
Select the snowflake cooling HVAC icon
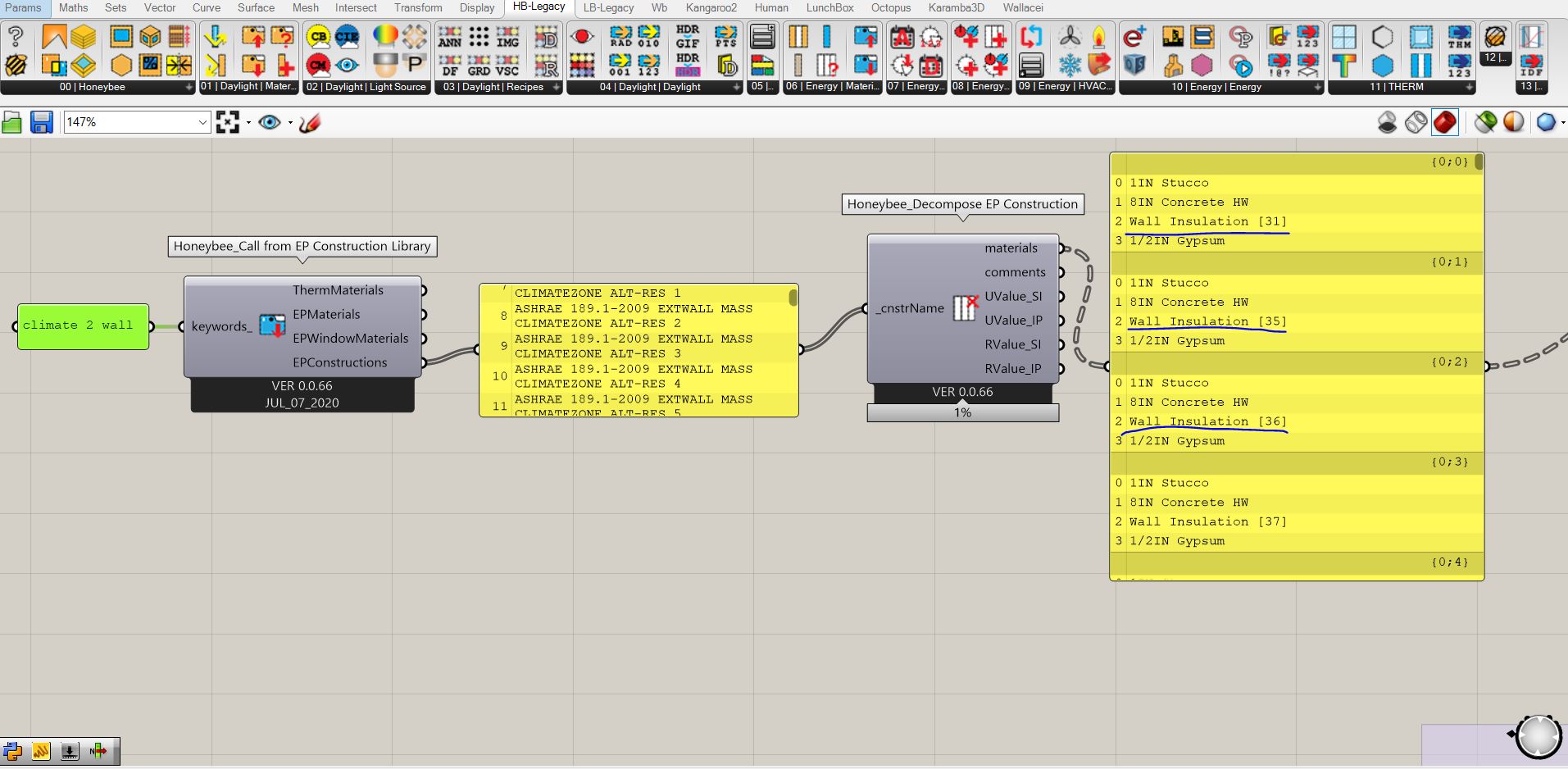[x=1070, y=65]
